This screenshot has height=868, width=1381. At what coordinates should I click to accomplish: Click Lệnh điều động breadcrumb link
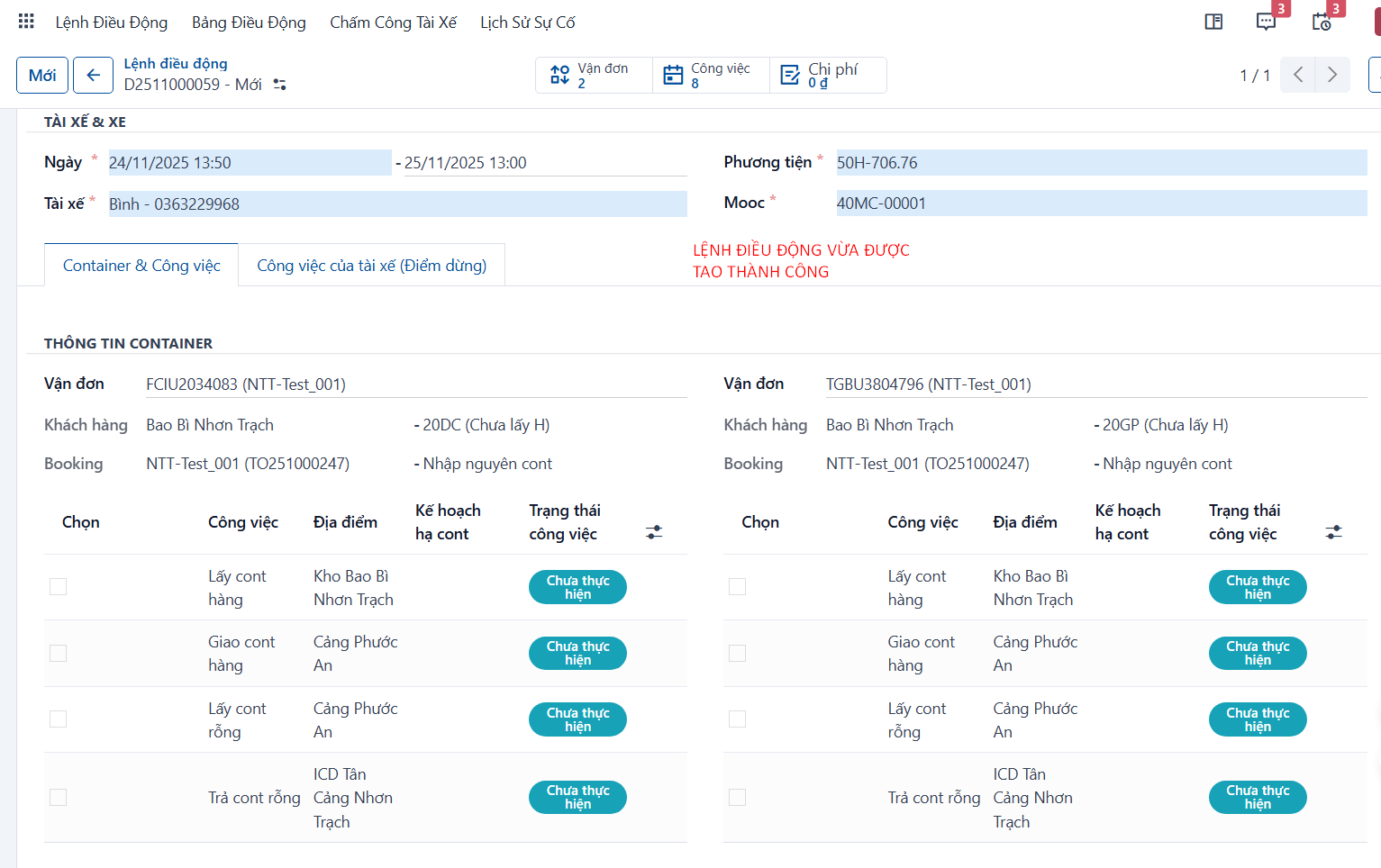[176, 63]
